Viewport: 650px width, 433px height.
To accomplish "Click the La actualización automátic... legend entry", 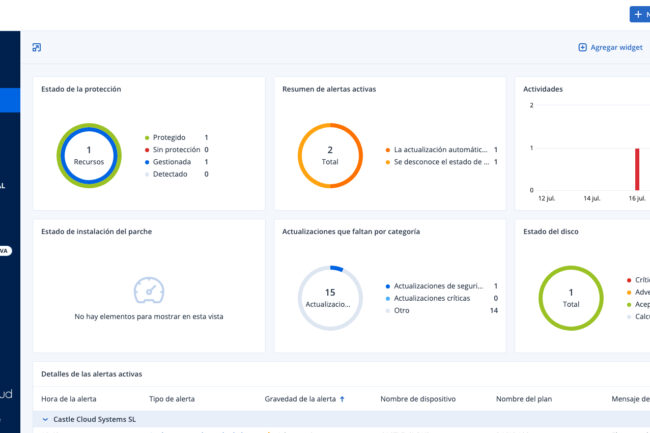I will click(x=441, y=150).
